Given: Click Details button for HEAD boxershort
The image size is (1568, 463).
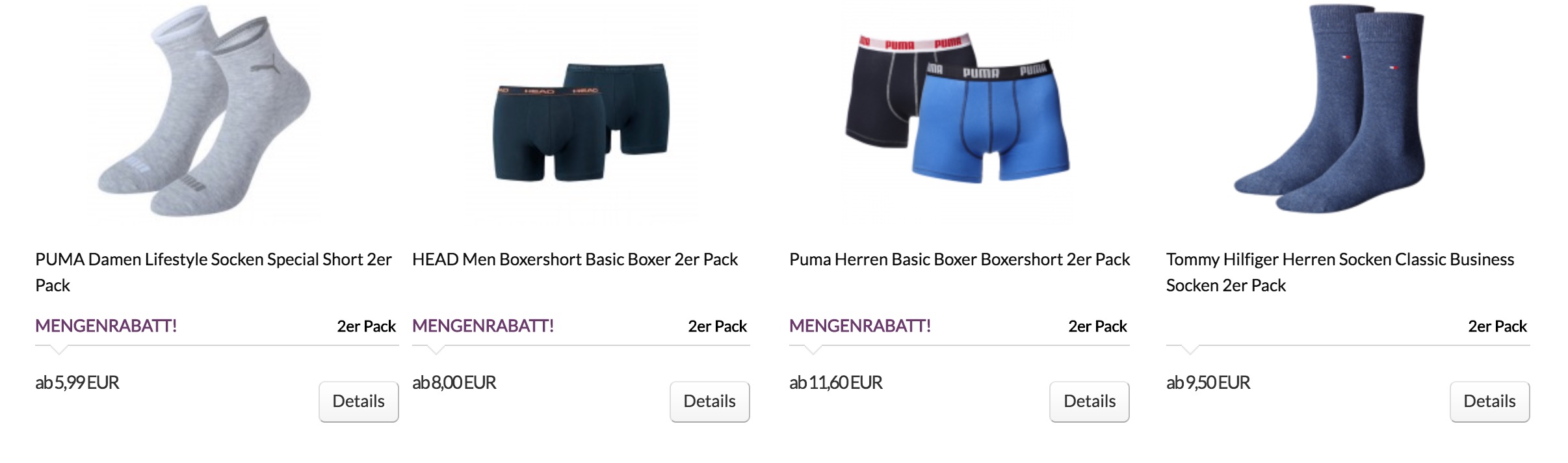Looking at the screenshot, I should pyautogui.click(x=710, y=401).
